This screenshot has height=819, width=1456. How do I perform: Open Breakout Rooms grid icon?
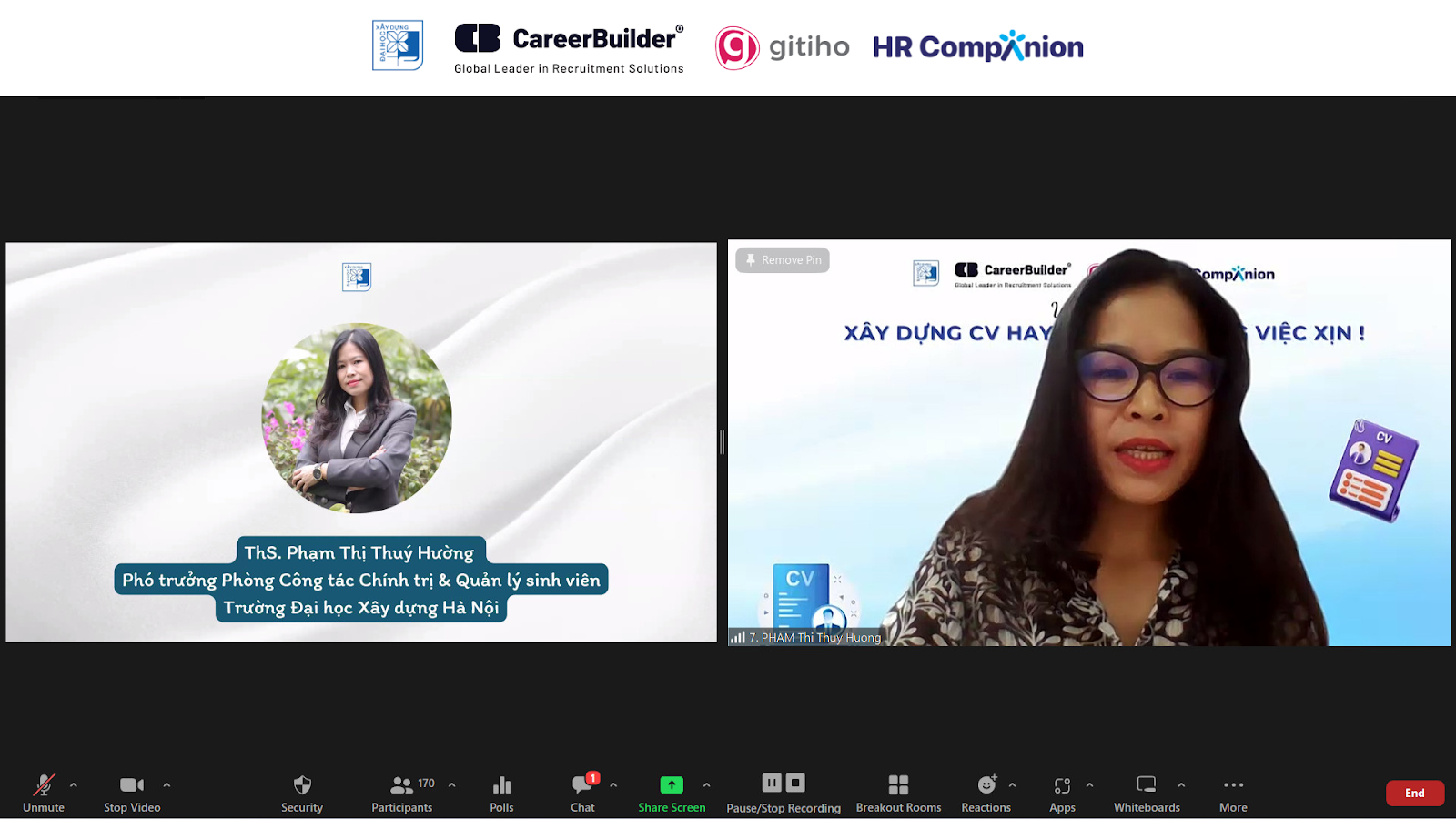(x=898, y=794)
